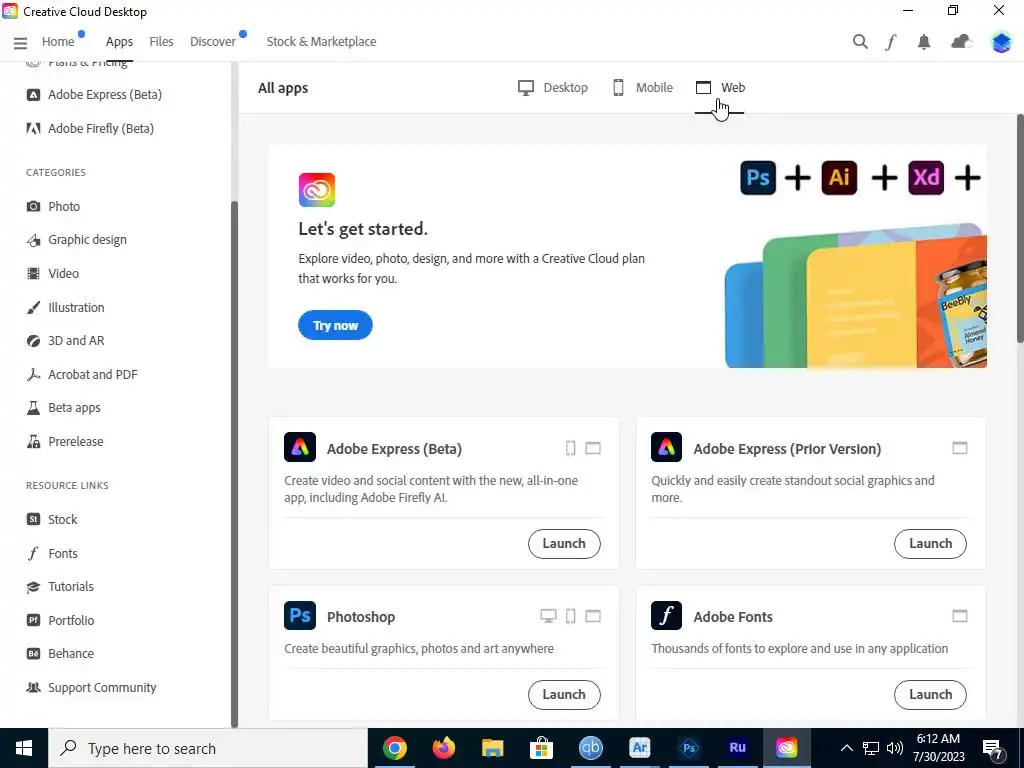This screenshot has height=768, width=1024.
Task: Click the Adobe XD icon in banner
Action: 926,178
